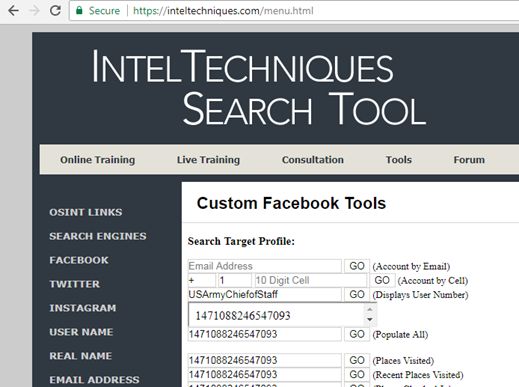Select the inteltechniques.com URL in address bar

click(223, 11)
